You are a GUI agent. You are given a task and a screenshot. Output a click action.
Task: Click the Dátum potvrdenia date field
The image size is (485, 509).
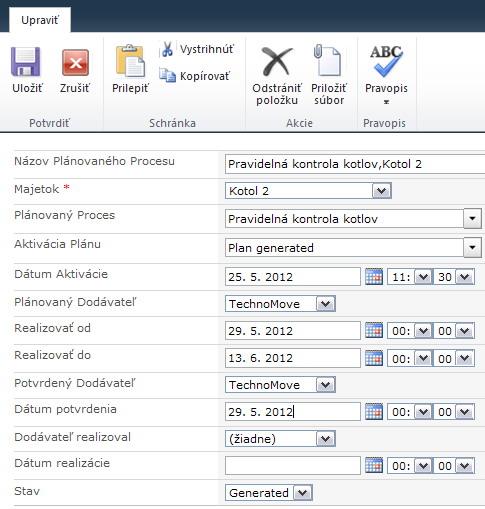[x=293, y=412]
